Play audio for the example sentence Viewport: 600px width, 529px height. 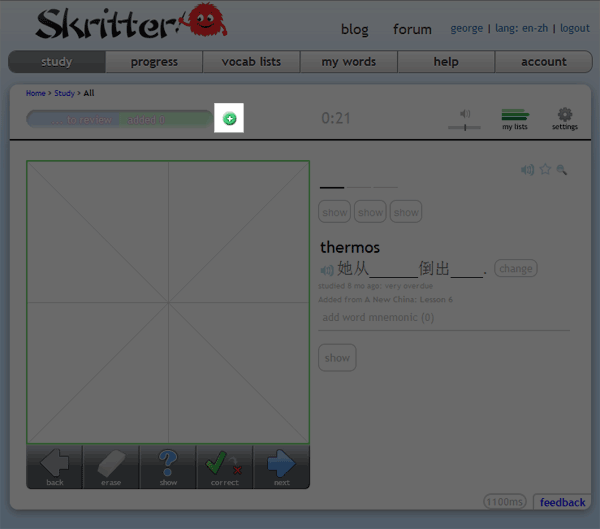327,270
